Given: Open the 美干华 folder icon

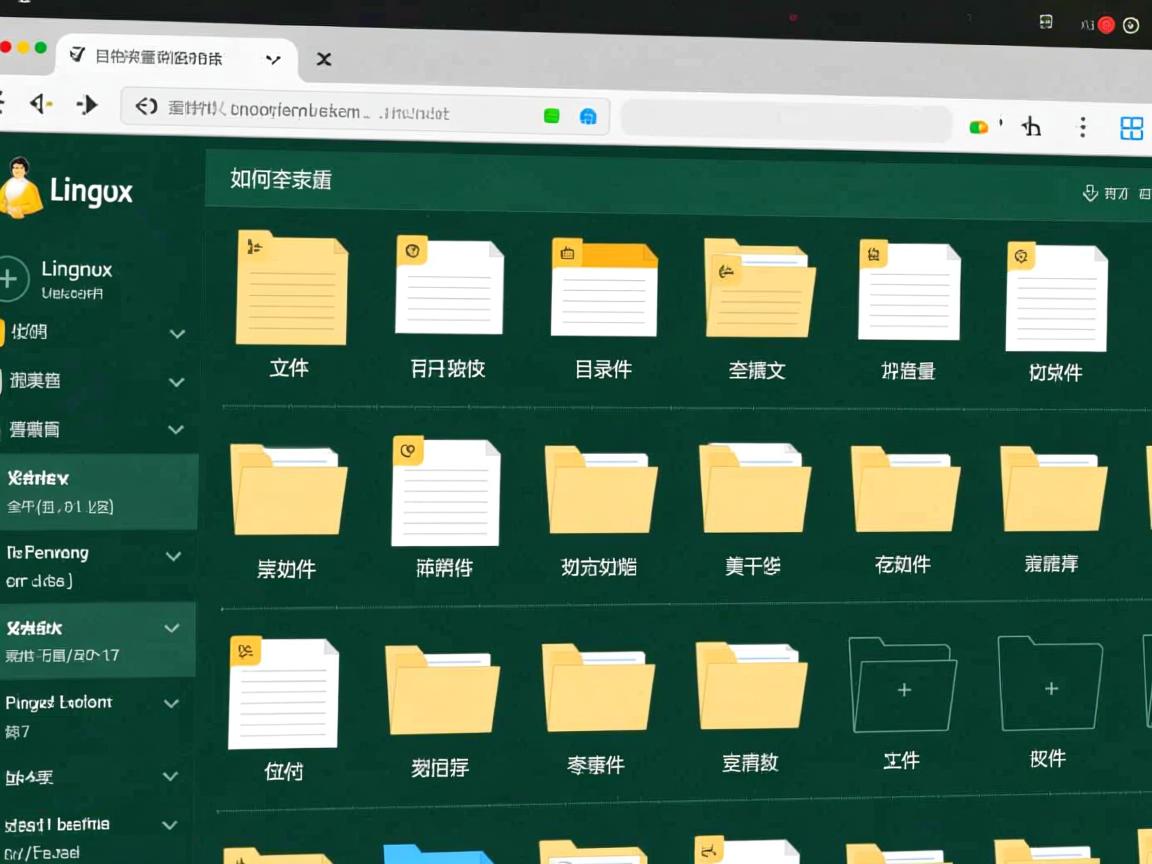Looking at the screenshot, I should click(x=753, y=490).
